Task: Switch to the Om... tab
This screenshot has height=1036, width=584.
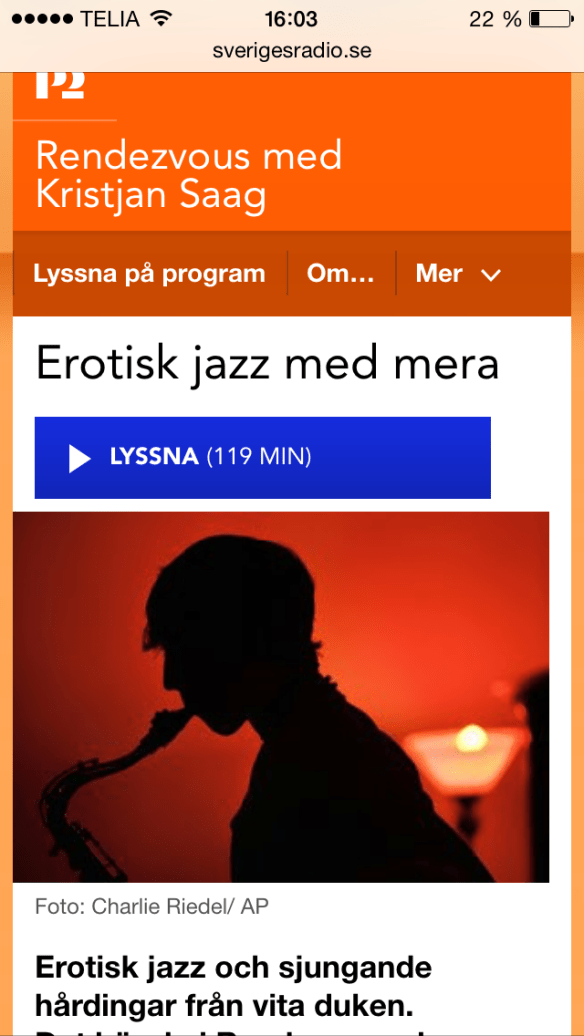Action: coord(340,274)
